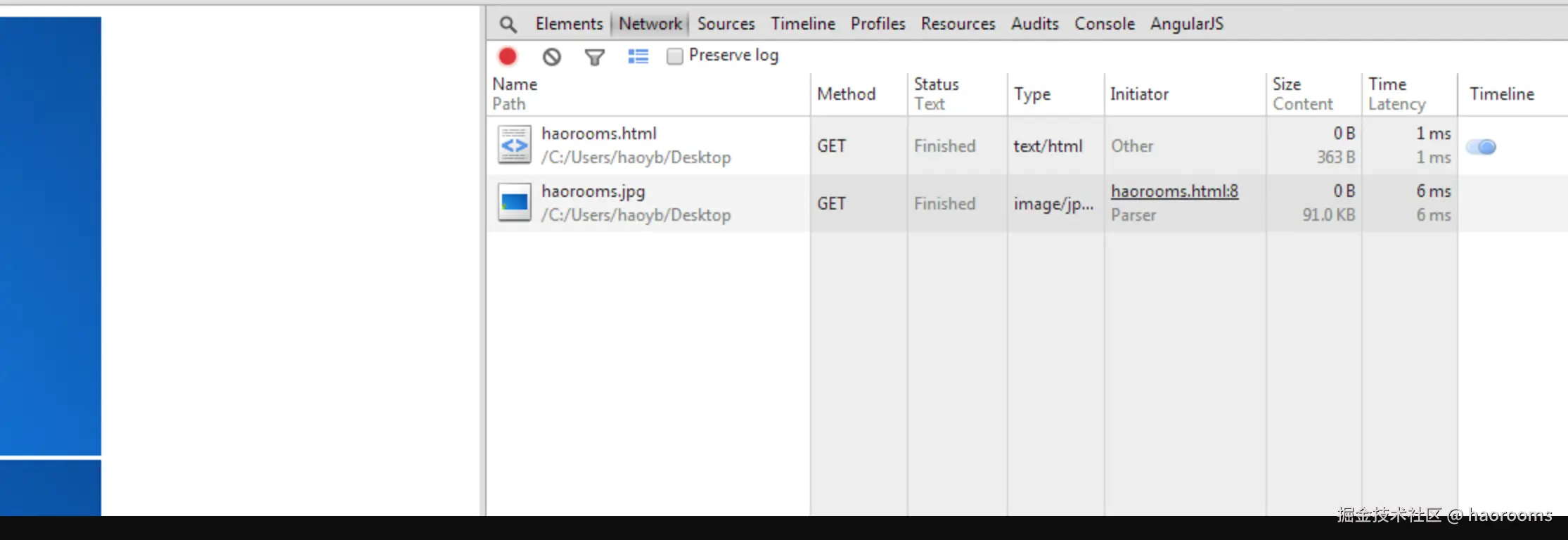Open the Console tab
Screen dimensions: 1568x540
point(1104,24)
